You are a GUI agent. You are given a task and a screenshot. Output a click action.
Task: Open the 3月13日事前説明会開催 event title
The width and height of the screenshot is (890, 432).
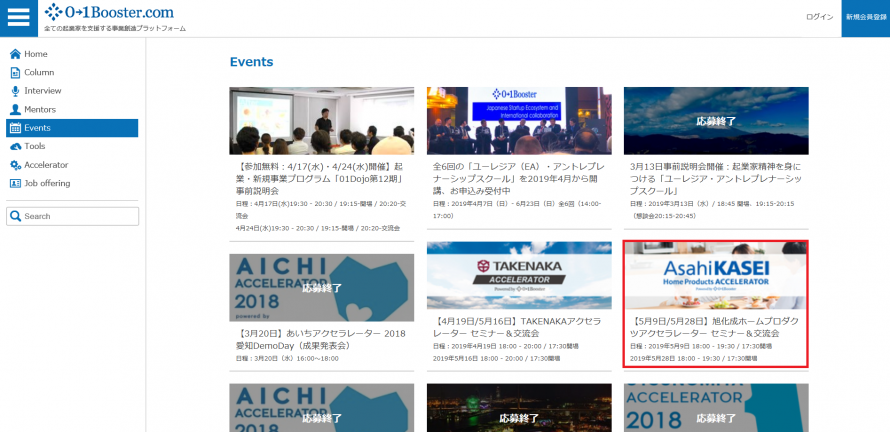(x=716, y=179)
